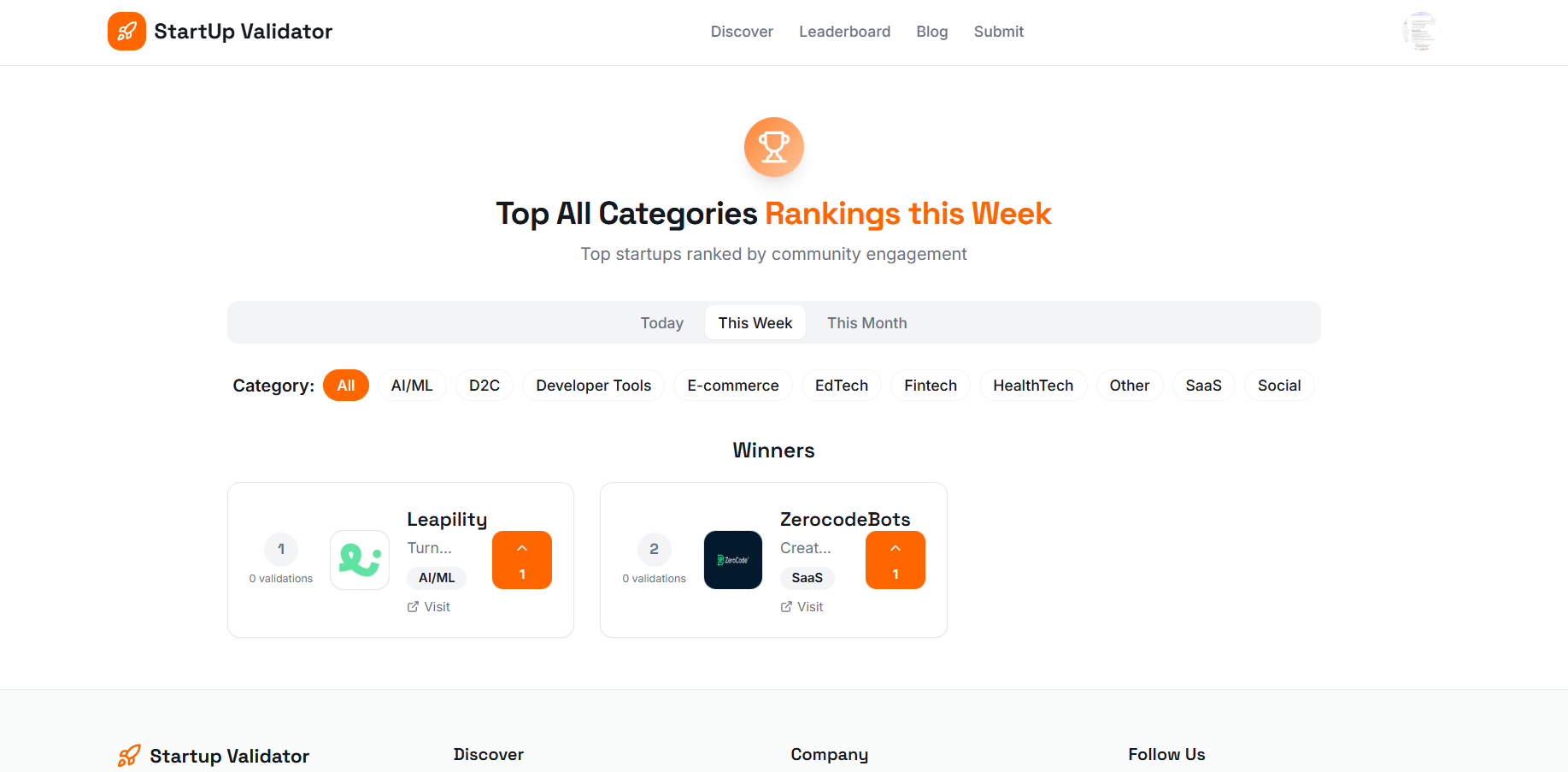Click the external link icon next to ZerocodeBots' Visit
The width and height of the screenshot is (1568, 772).
click(785, 606)
